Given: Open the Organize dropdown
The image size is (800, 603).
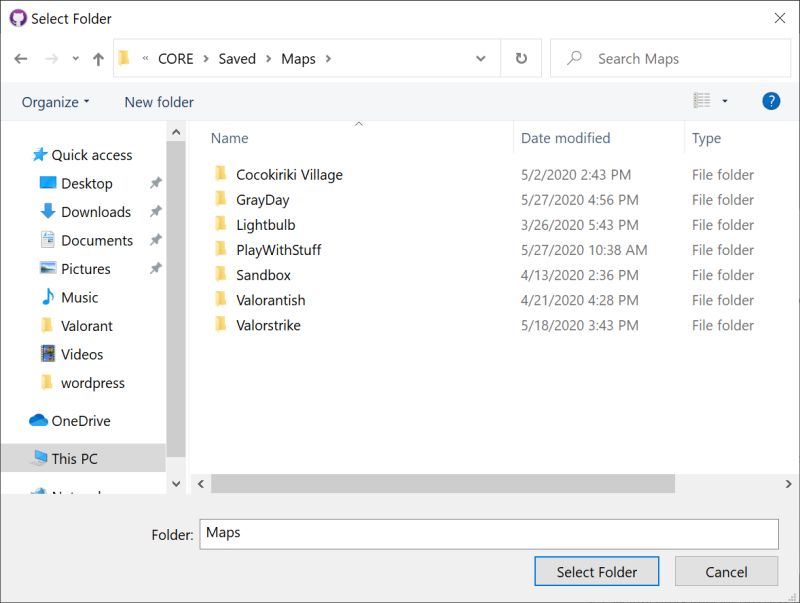Looking at the screenshot, I should [x=54, y=101].
